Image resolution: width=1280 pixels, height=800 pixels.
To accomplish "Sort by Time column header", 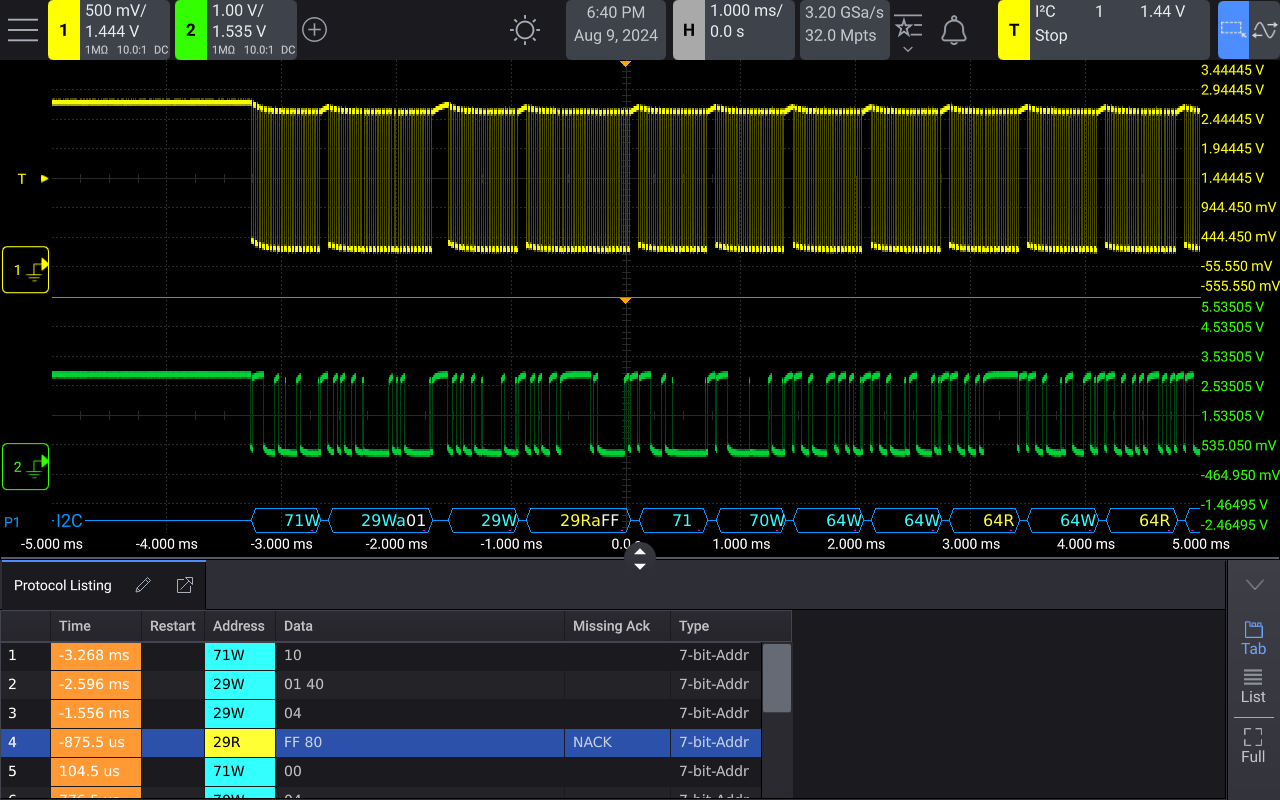I will [x=96, y=626].
